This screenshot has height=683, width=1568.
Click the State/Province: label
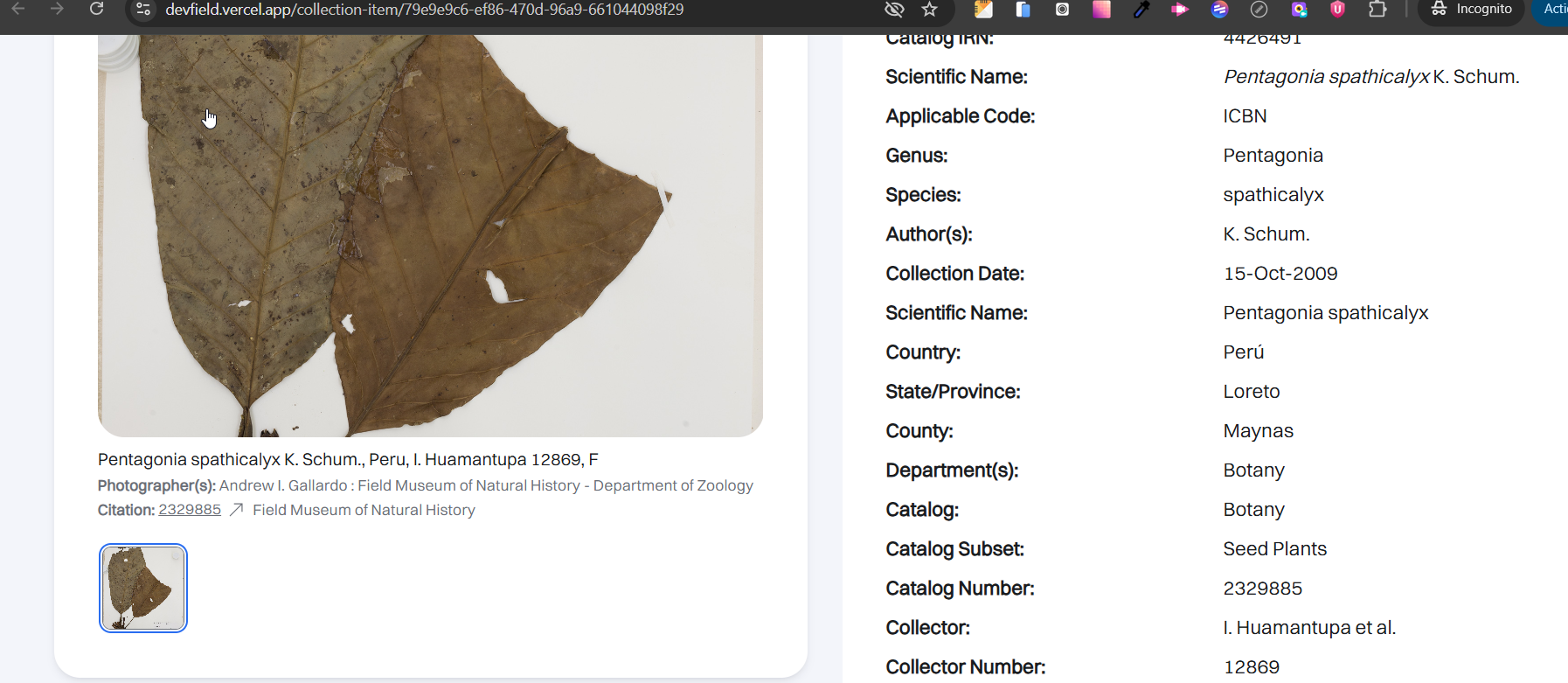[953, 392]
